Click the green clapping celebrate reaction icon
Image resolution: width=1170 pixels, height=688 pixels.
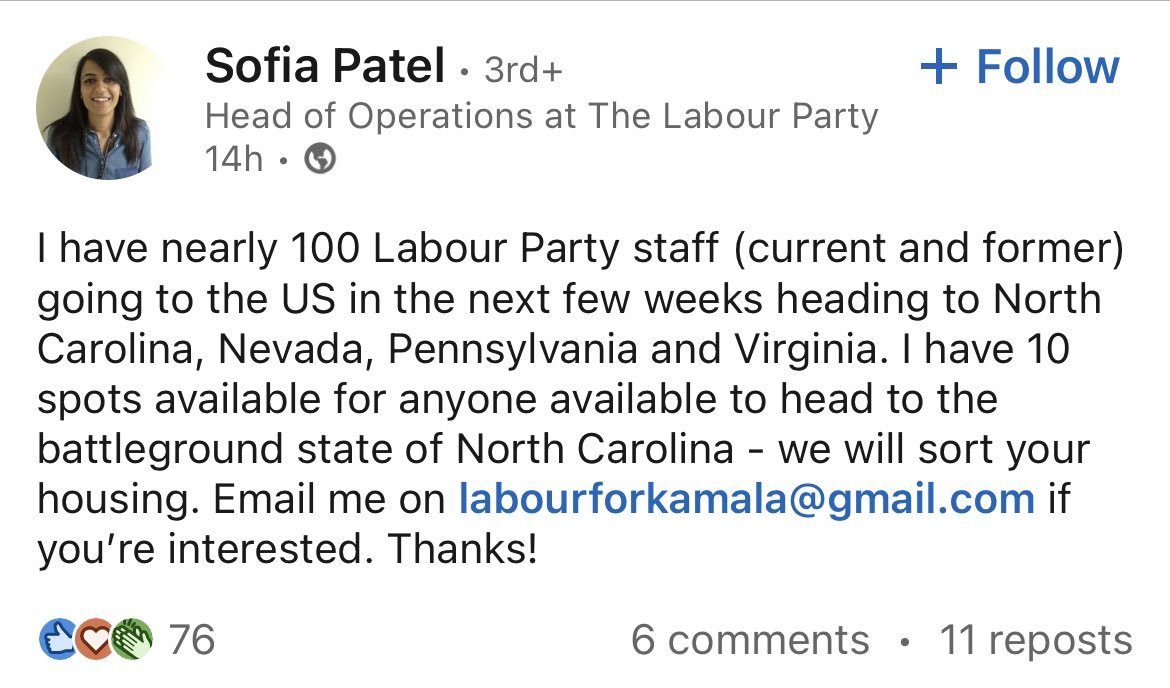pos(133,639)
